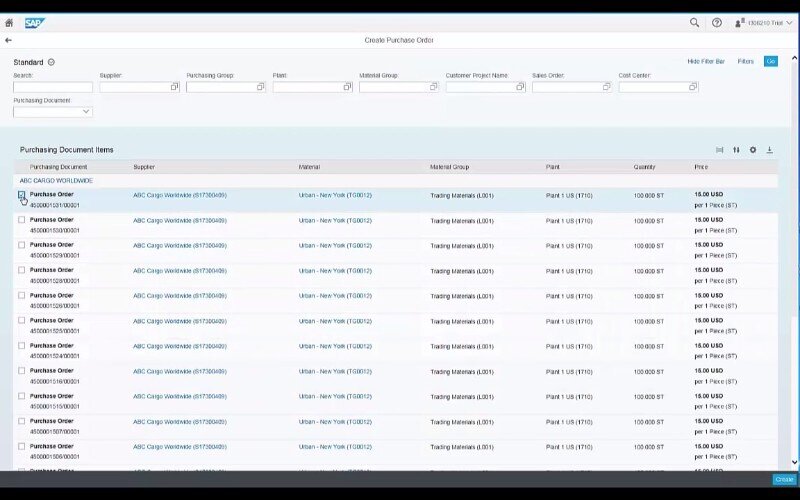
Task: Click the sort arrows icon above table
Action: pos(736,150)
